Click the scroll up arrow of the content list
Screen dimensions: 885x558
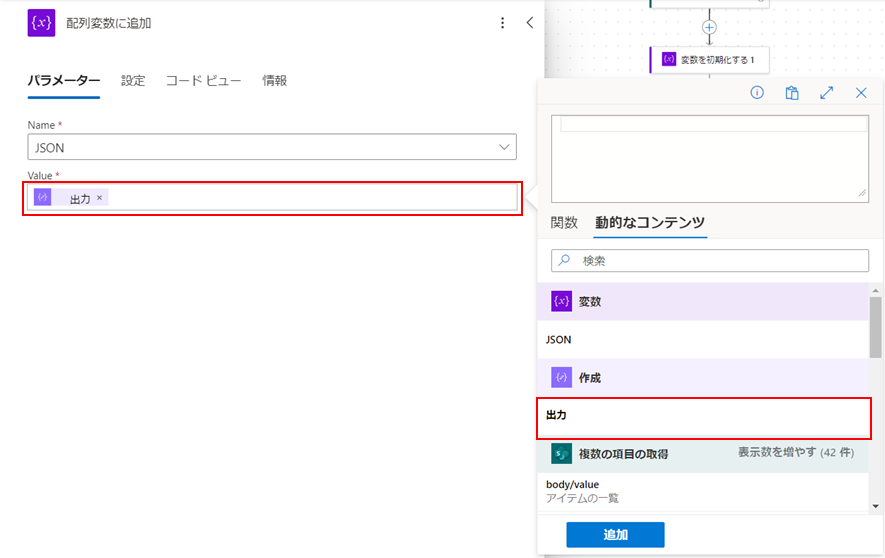(x=875, y=291)
